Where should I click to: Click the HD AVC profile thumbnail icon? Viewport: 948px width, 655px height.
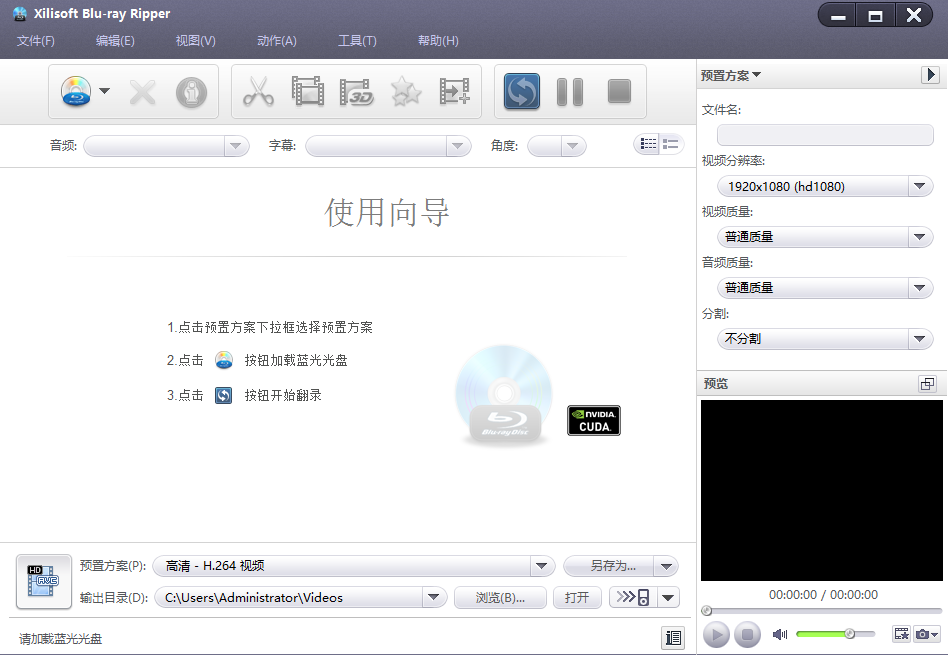tap(44, 582)
